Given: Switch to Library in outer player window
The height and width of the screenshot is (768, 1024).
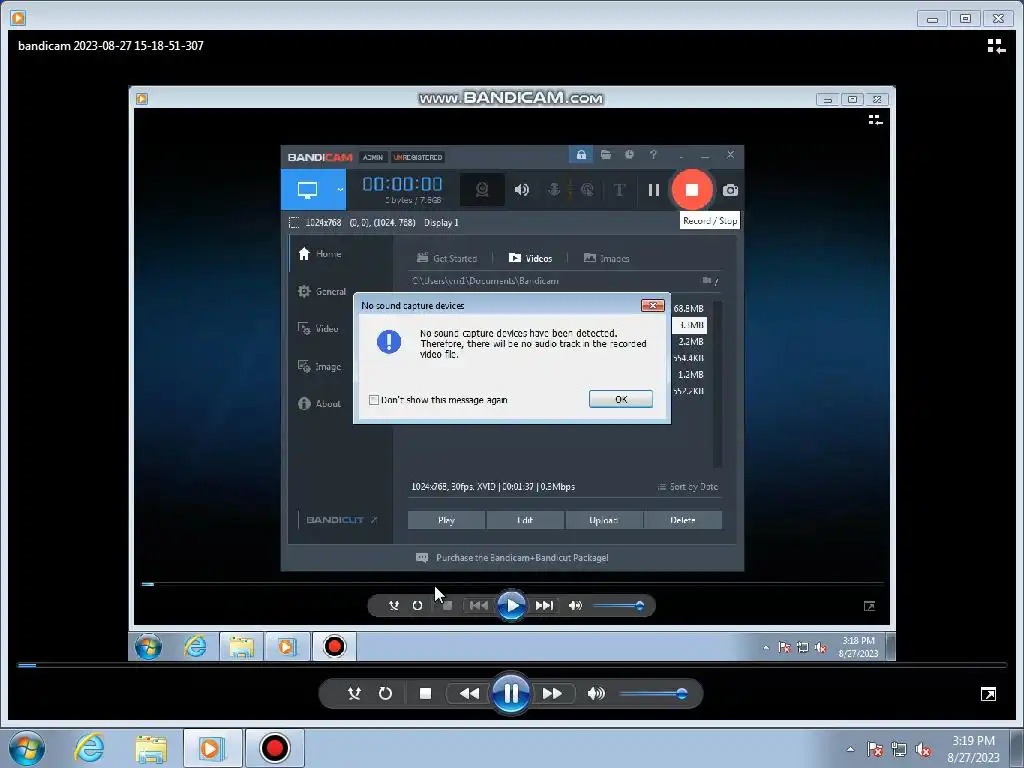Looking at the screenshot, I should coord(996,46).
